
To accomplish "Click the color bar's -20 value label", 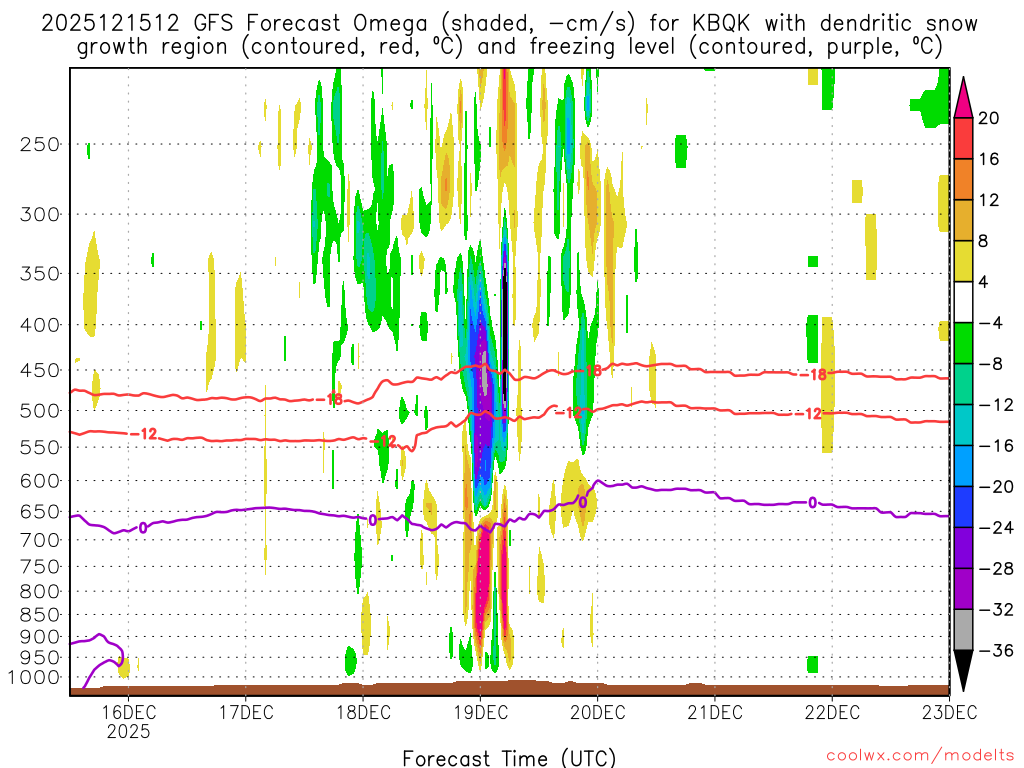I will 996,487.
